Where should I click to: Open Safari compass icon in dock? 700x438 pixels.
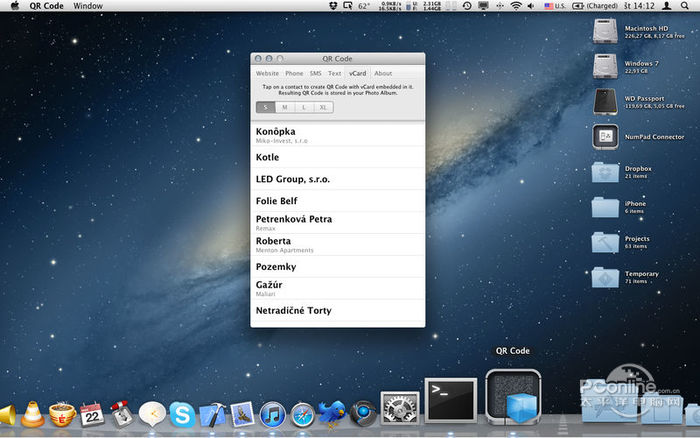[x=302, y=414]
